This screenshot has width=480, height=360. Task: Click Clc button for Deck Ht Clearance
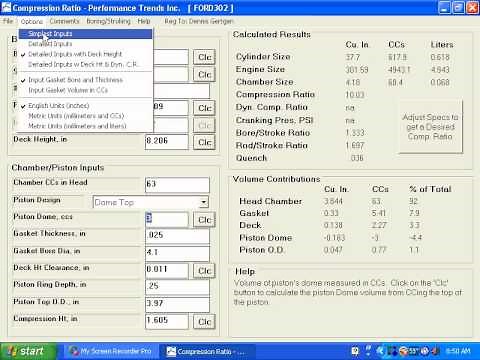(x=204, y=271)
